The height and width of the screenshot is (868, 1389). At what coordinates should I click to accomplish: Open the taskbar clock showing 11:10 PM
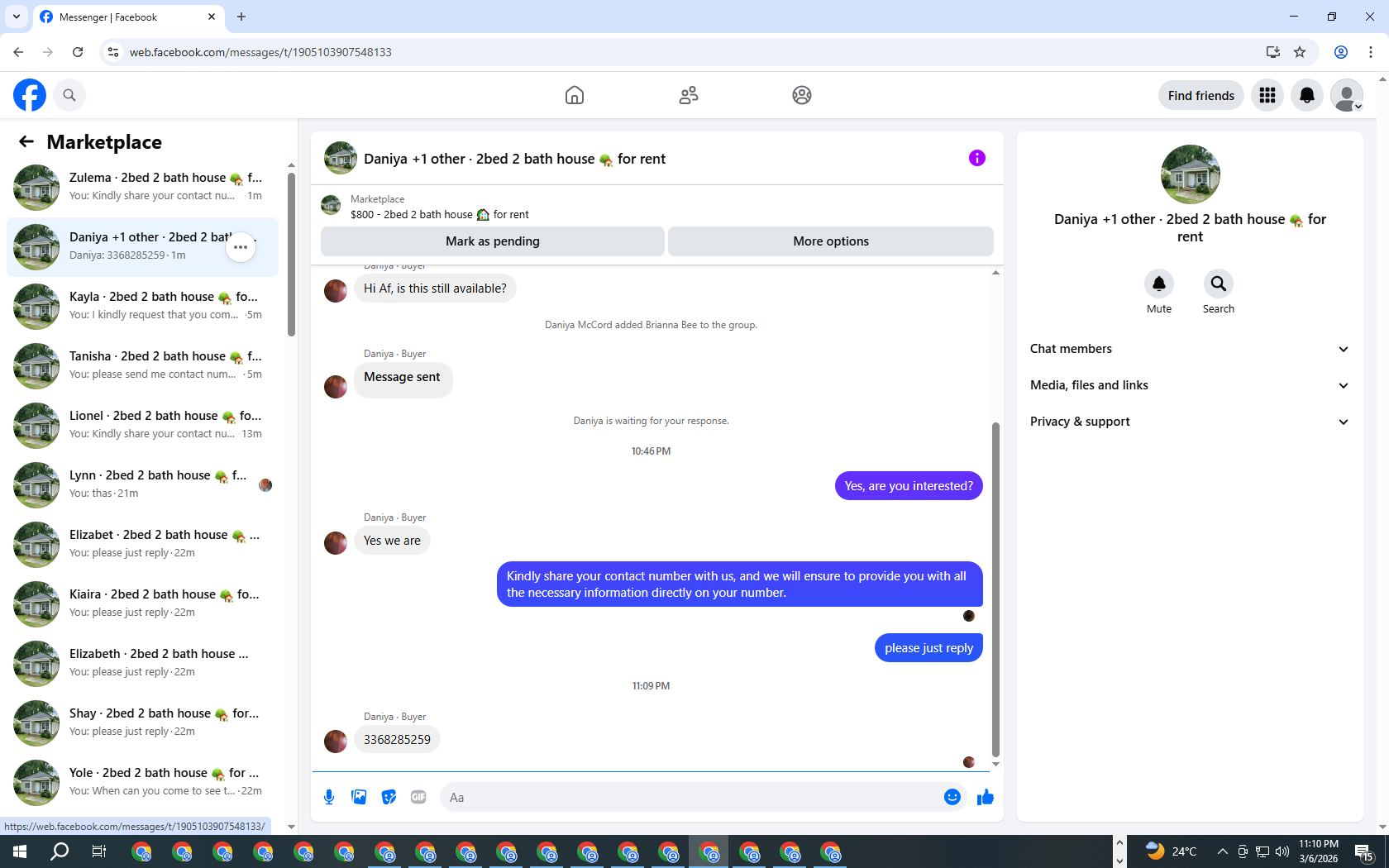(x=1319, y=851)
